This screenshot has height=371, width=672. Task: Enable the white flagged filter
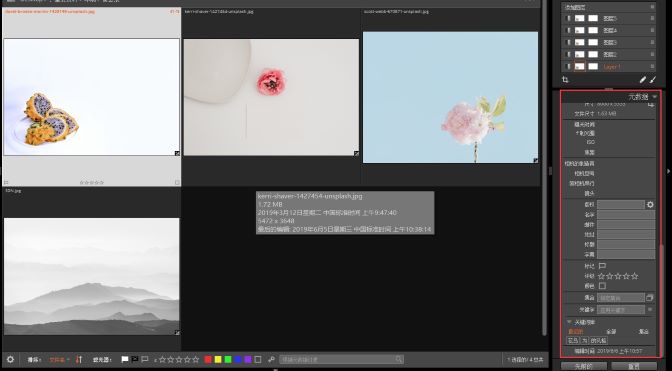click(x=125, y=359)
